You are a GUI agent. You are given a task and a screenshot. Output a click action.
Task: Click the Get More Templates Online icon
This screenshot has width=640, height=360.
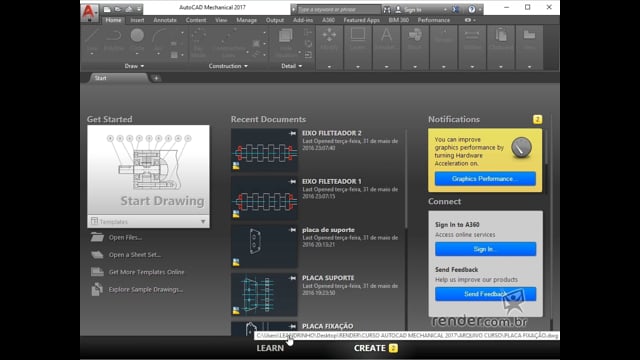coord(97,272)
